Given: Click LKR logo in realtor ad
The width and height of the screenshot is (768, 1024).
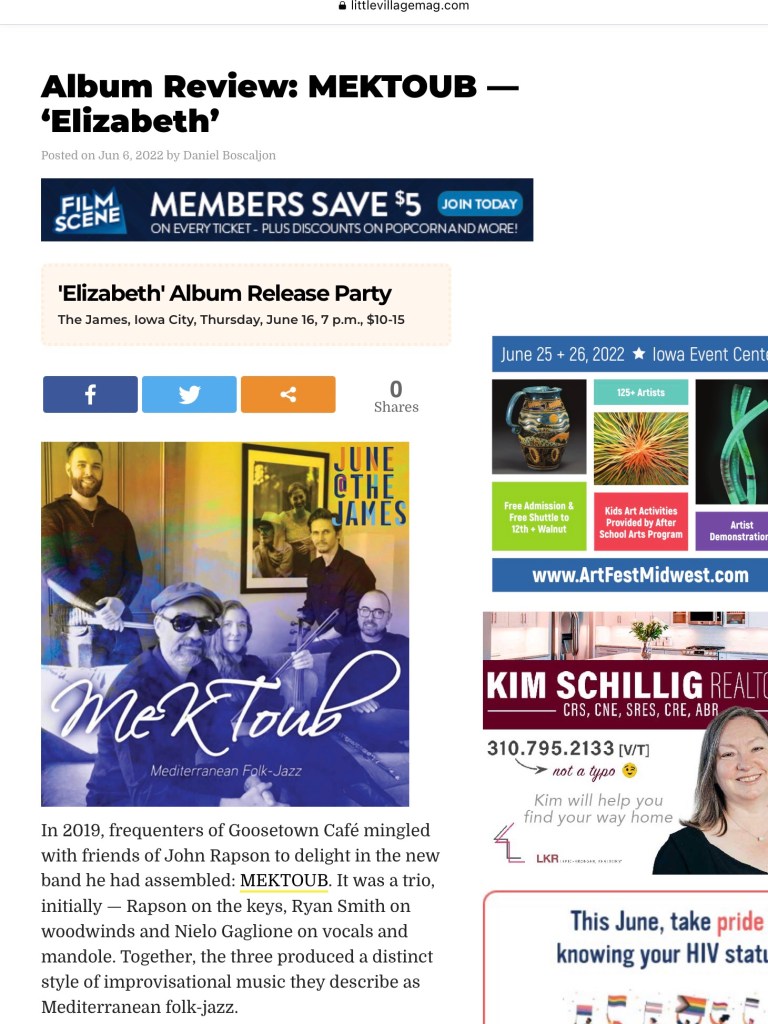Looking at the screenshot, I should pyautogui.click(x=547, y=858).
